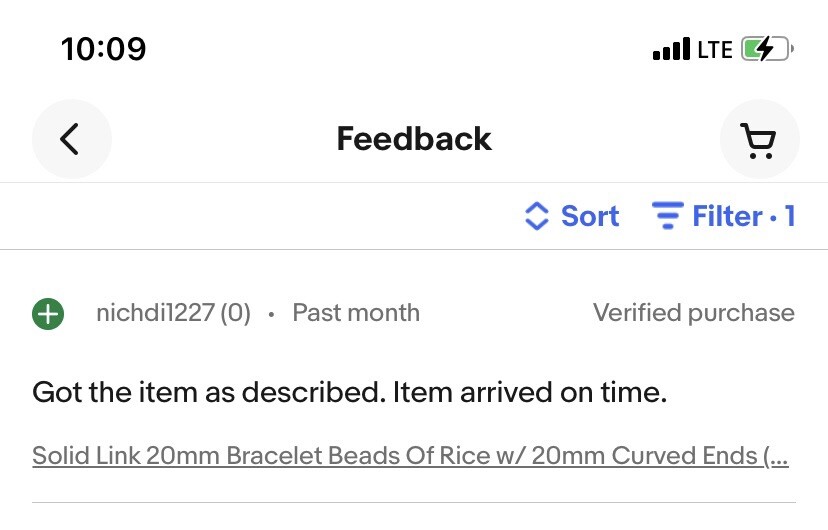The image size is (828, 530).
Task: Tap the Past month timestamp
Action: coord(356,313)
